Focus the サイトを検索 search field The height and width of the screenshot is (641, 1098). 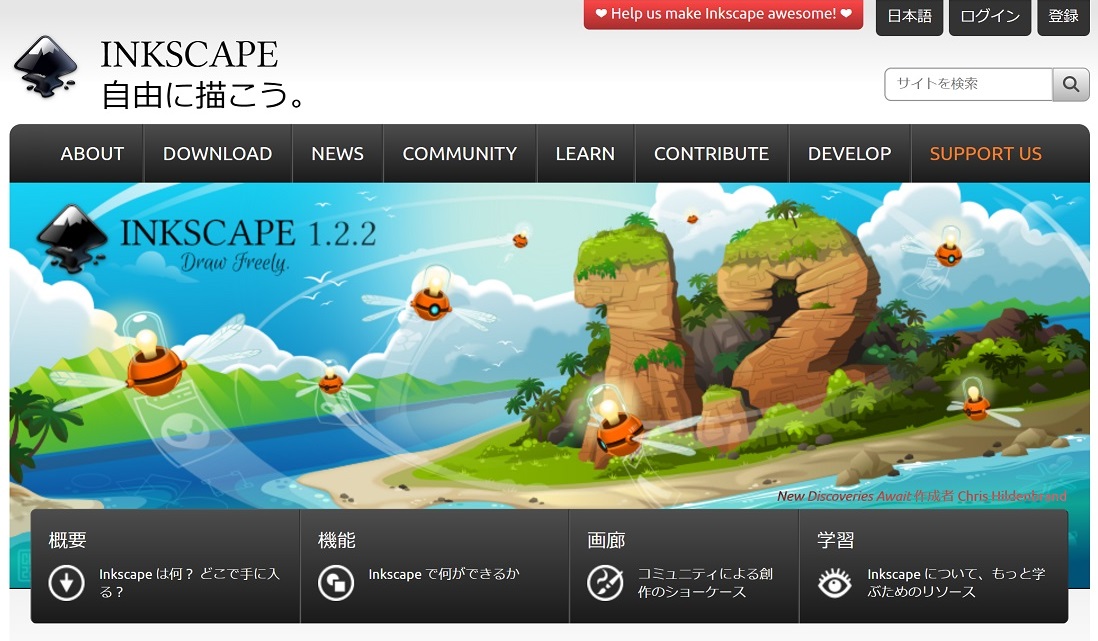click(x=968, y=84)
